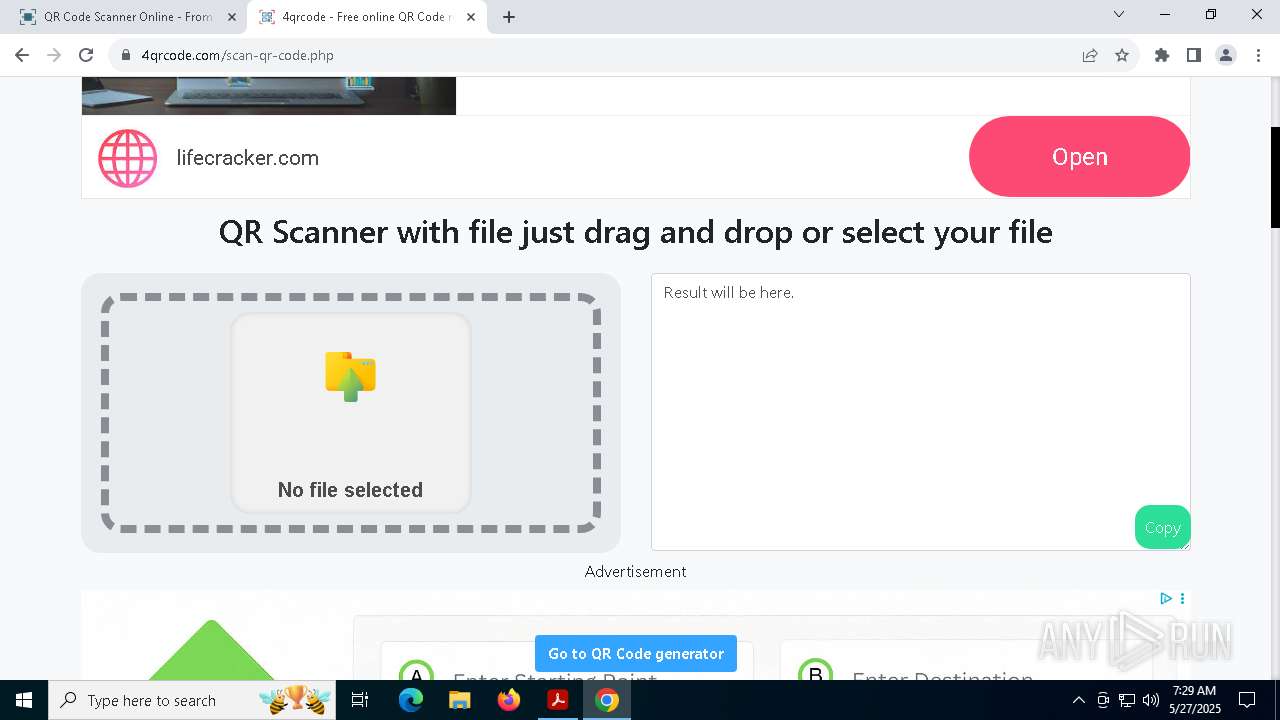Open network status tray icon
Screen dimensions: 1280x720
click(x=1127, y=700)
